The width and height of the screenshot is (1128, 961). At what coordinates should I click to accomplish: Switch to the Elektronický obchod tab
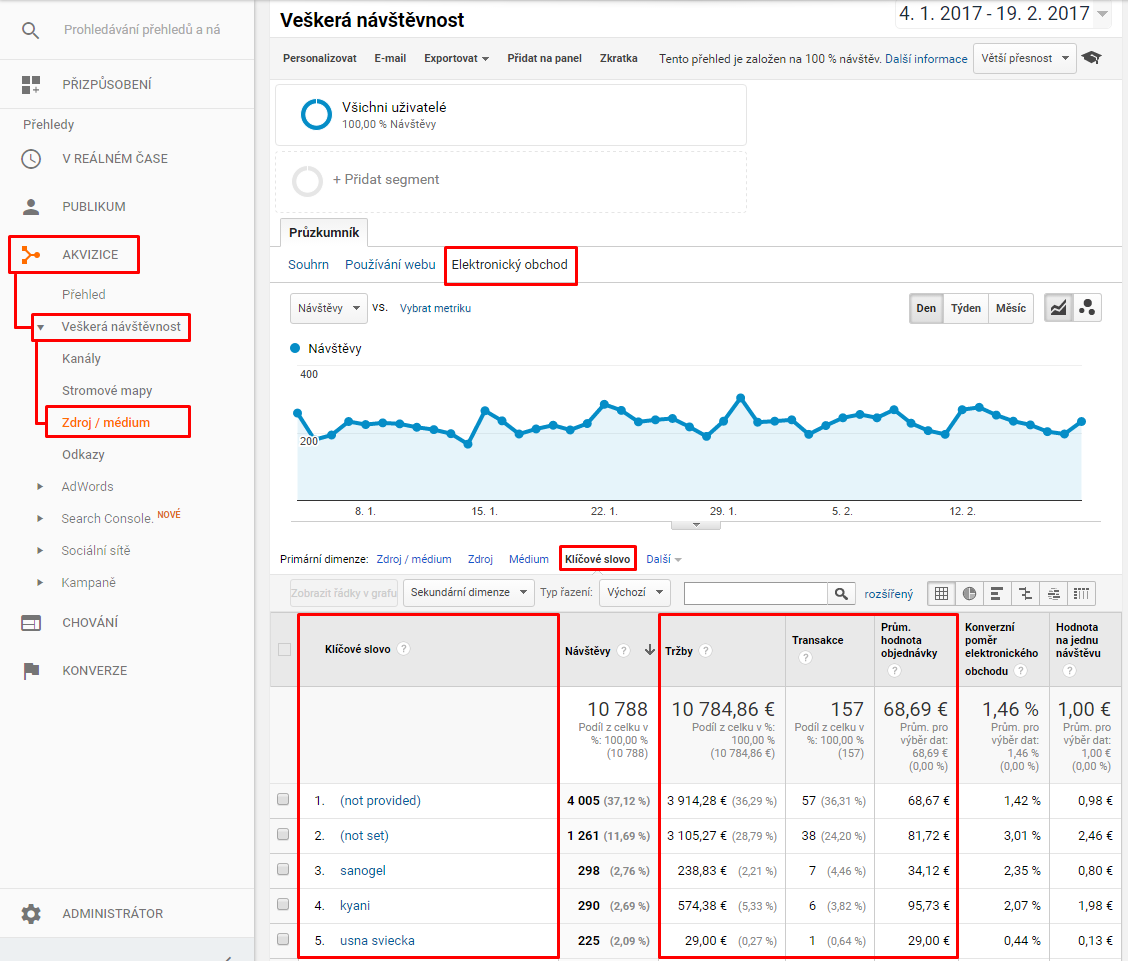point(510,265)
